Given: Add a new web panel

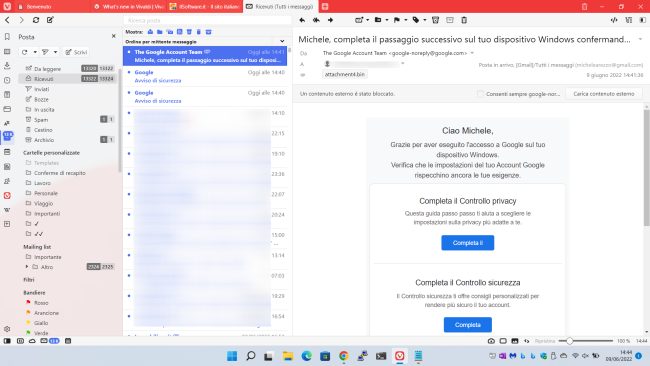Looking at the screenshot, I should tap(7, 224).
